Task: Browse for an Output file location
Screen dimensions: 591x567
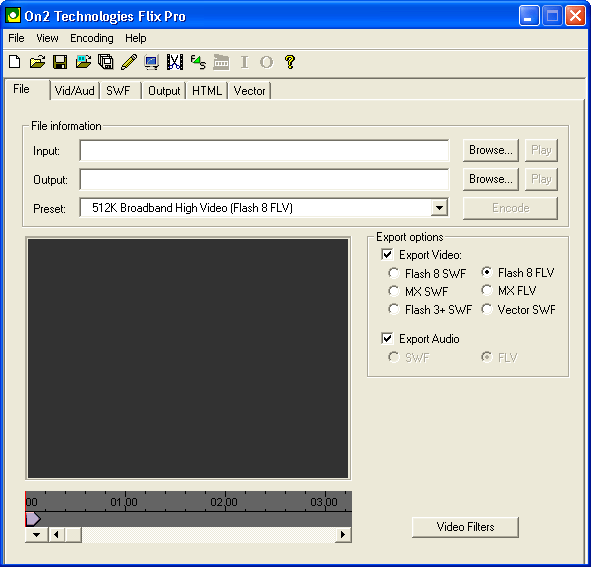Action: click(491, 179)
